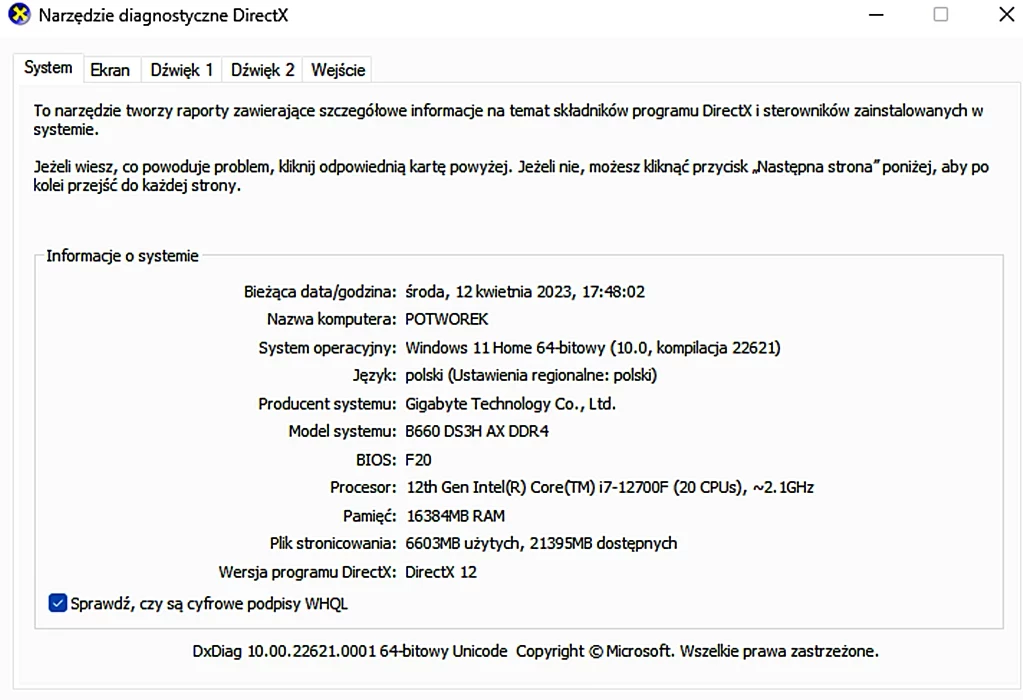Click the Windows 11 Home system line

(592, 347)
